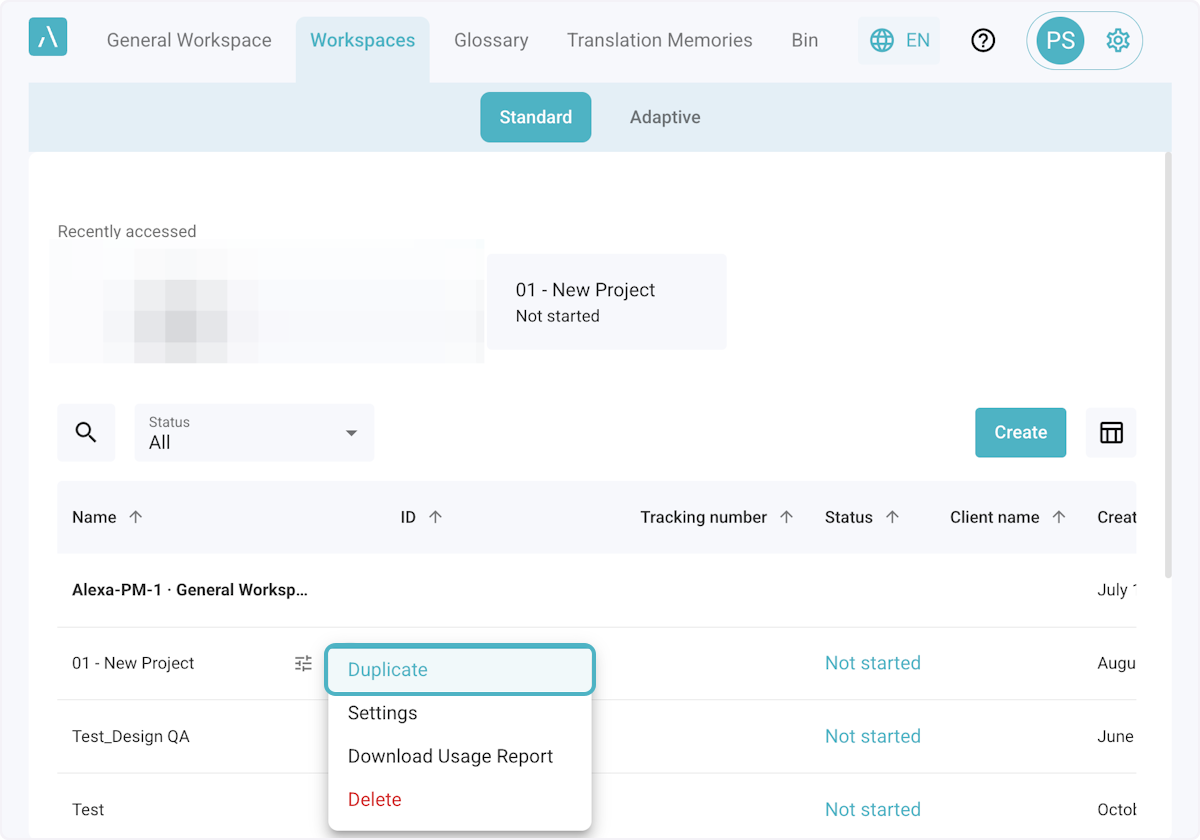
Task: Switch to Adaptive workspace mode
Action: pyautogui.click(x=664, y=117)
